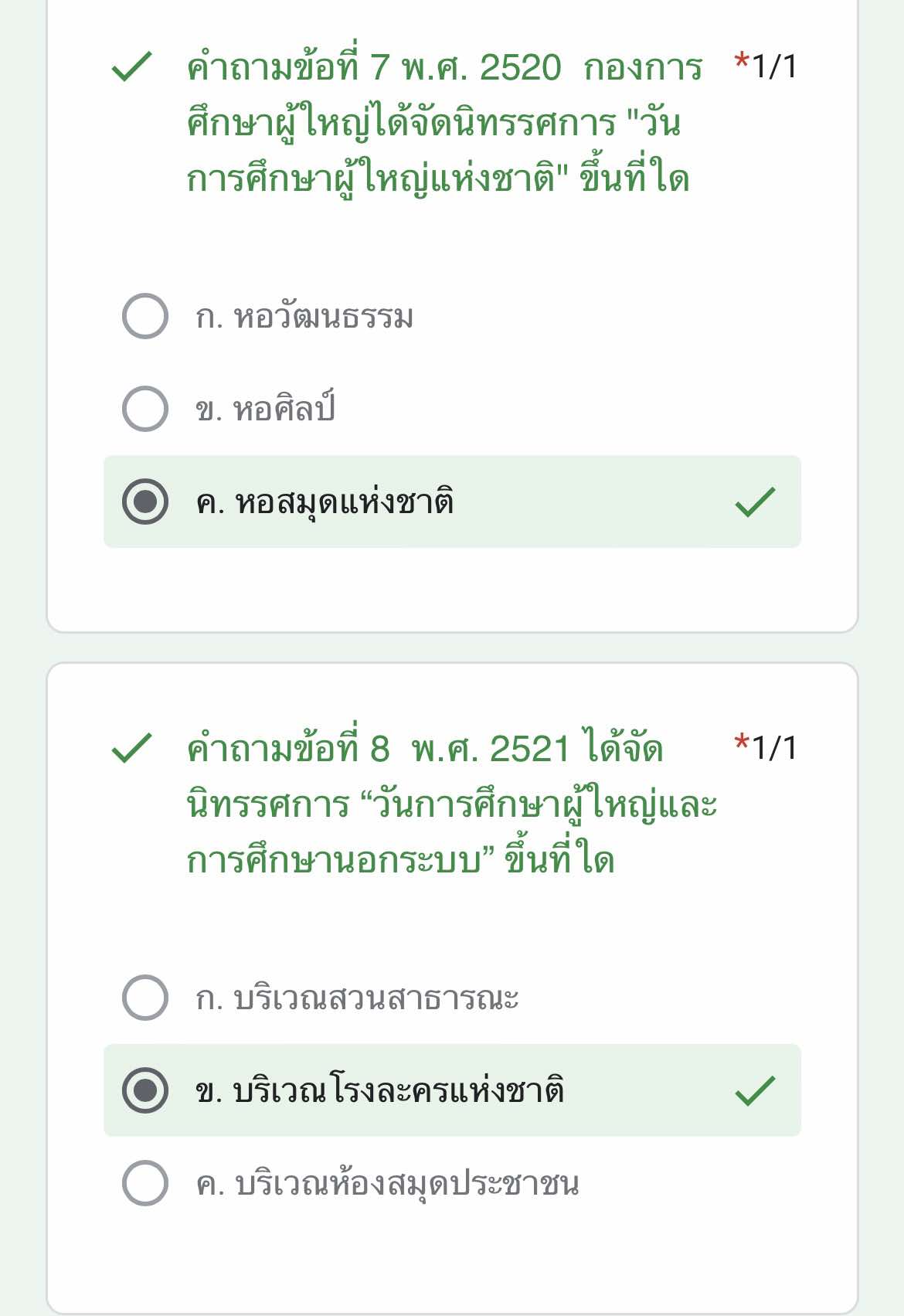Select radio option ก. บริเวณสวนสาธารณะ
The height and width of the screenshot is (1316, 904).
(x=145, y=998)
